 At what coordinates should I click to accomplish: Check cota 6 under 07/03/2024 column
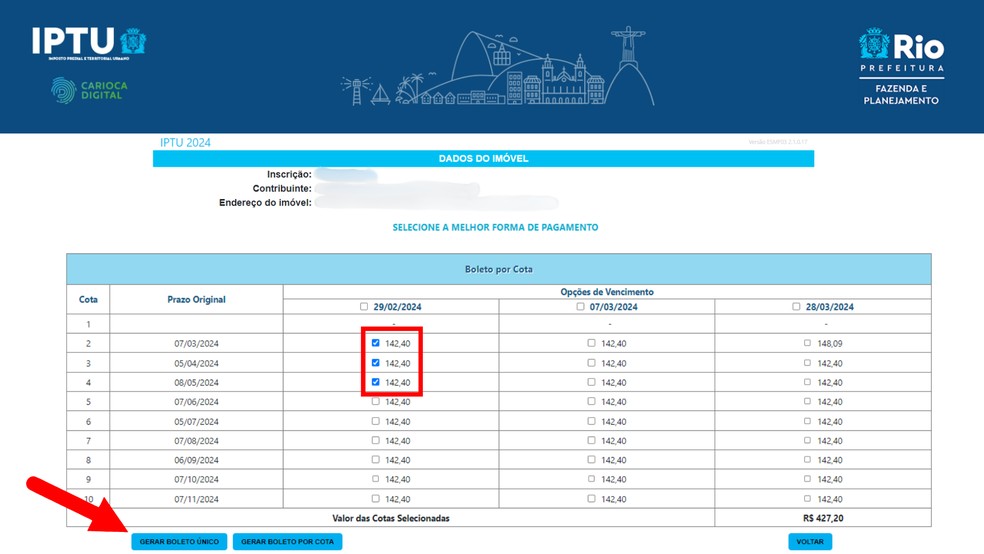tap(591, 421)
